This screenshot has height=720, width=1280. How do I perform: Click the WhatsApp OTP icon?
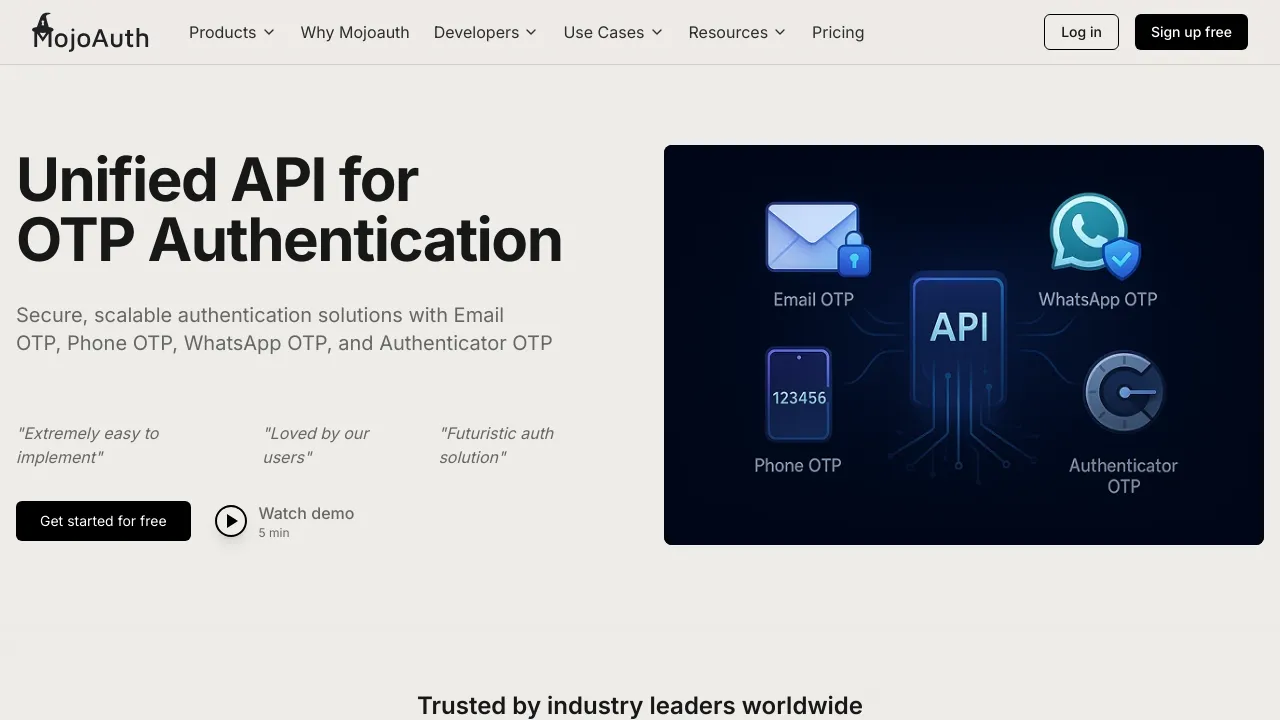coord(1095,236)
